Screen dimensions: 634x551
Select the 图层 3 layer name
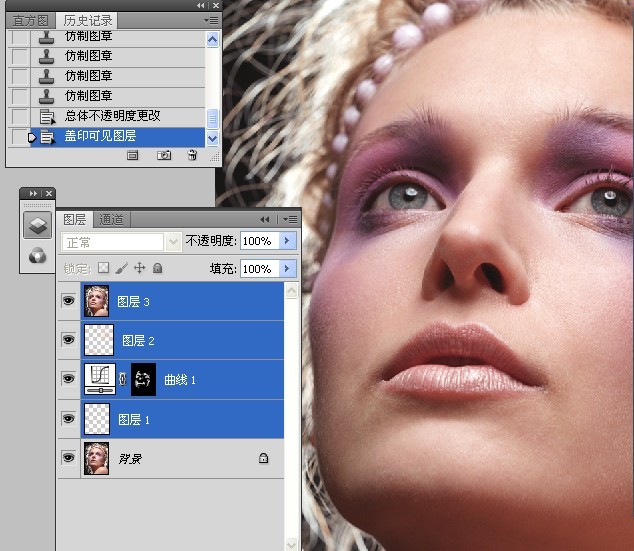click(133, 302)
